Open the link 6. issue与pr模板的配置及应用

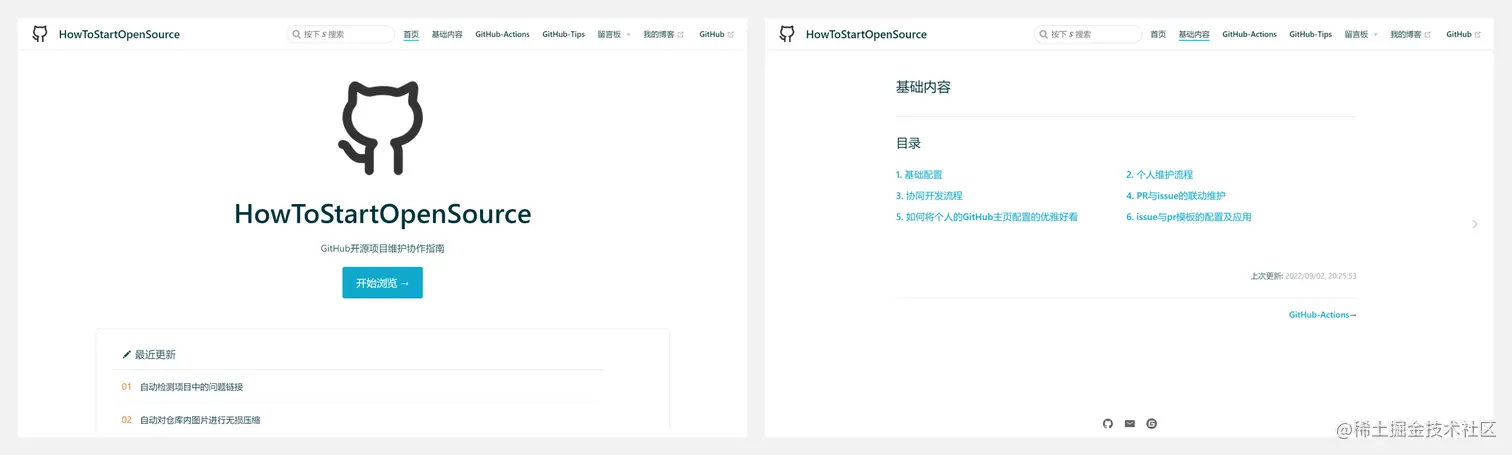(1189, 217)
